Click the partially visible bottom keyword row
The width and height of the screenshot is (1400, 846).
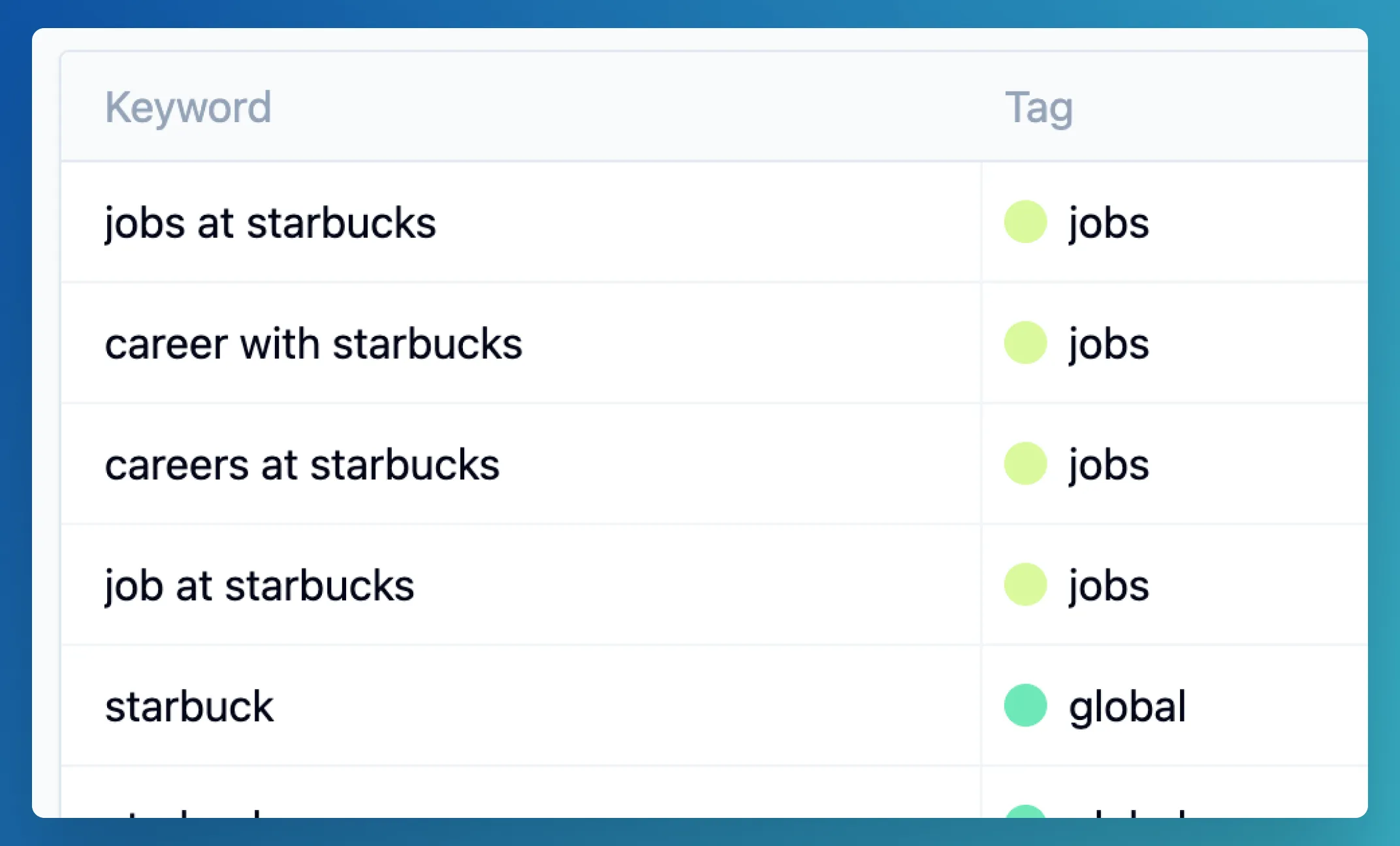tap(196, 817)
